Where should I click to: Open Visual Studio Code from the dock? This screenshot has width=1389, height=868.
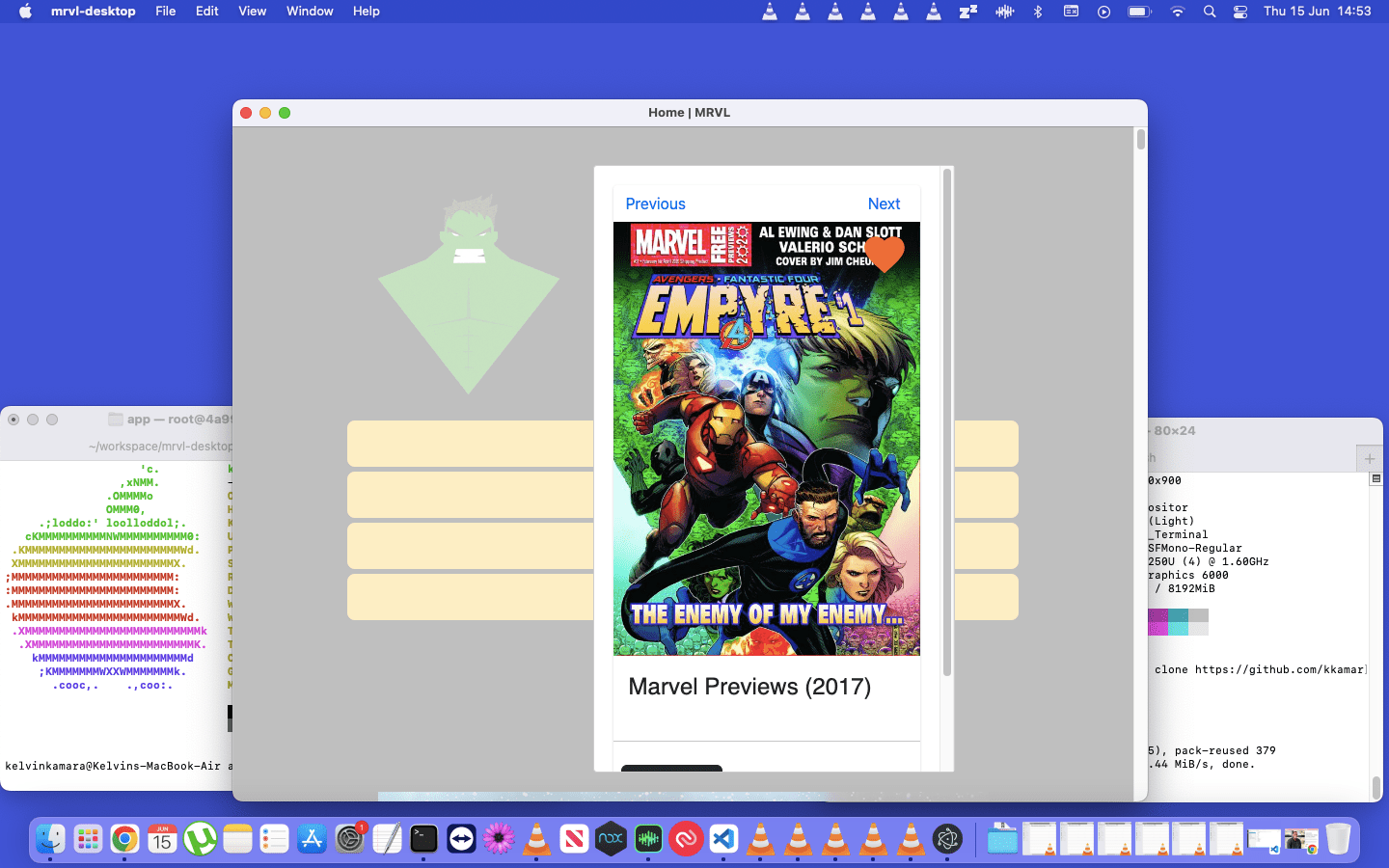pyautogui.click(x=723, y=839)
